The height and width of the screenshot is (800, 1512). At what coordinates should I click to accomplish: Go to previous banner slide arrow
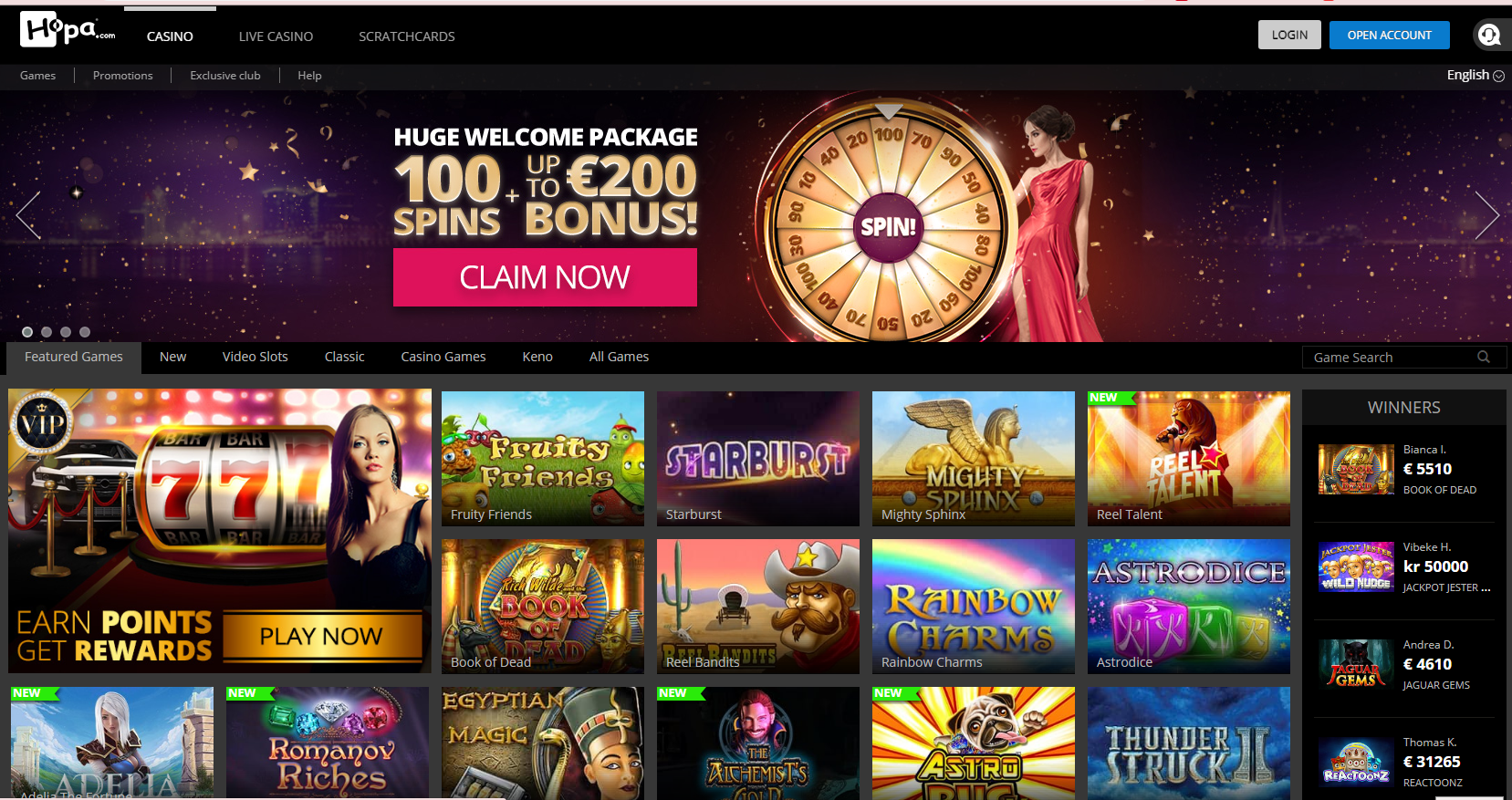click(28, 215)
